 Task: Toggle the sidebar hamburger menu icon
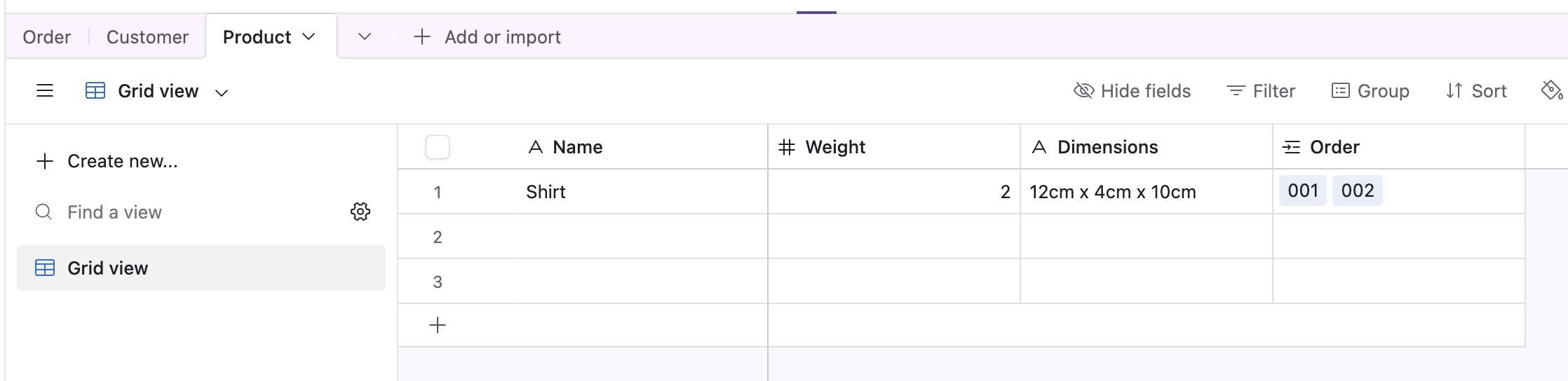point(45,91)
